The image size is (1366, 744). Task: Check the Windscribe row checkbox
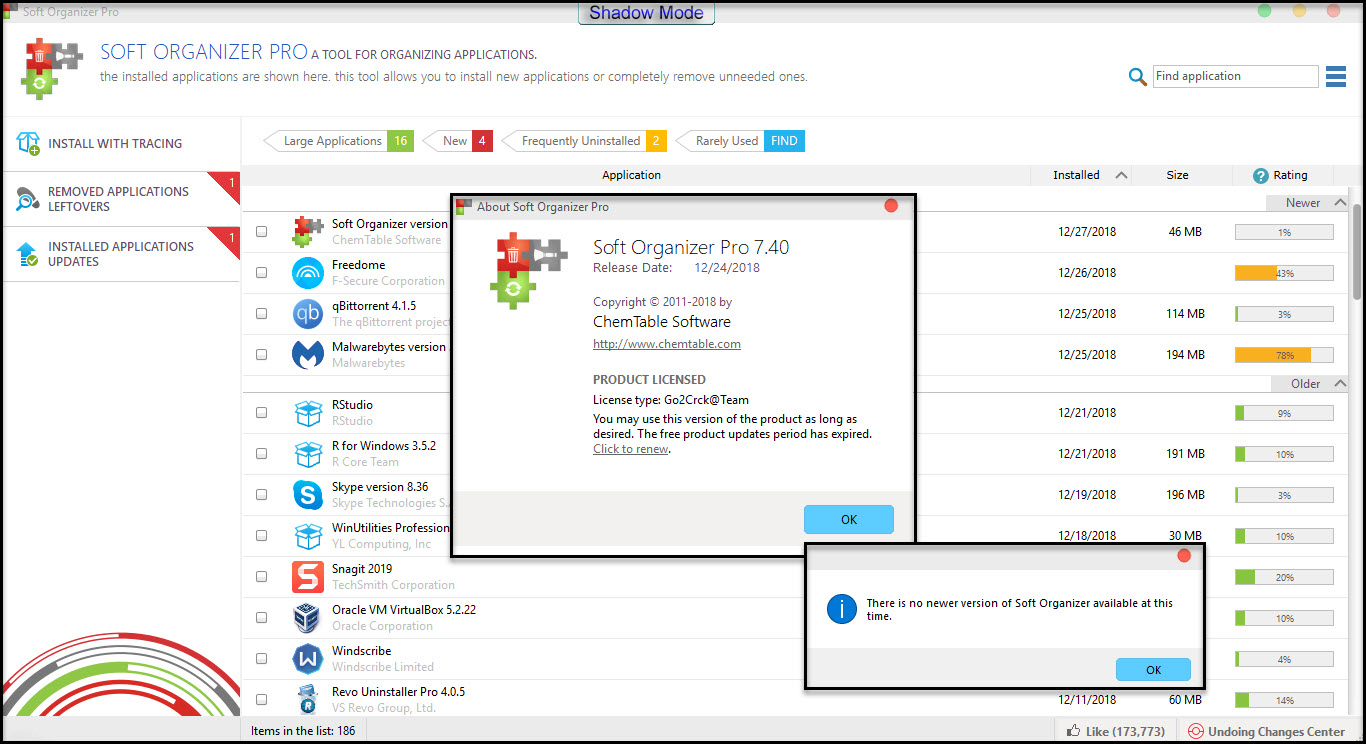coord(262,658)
